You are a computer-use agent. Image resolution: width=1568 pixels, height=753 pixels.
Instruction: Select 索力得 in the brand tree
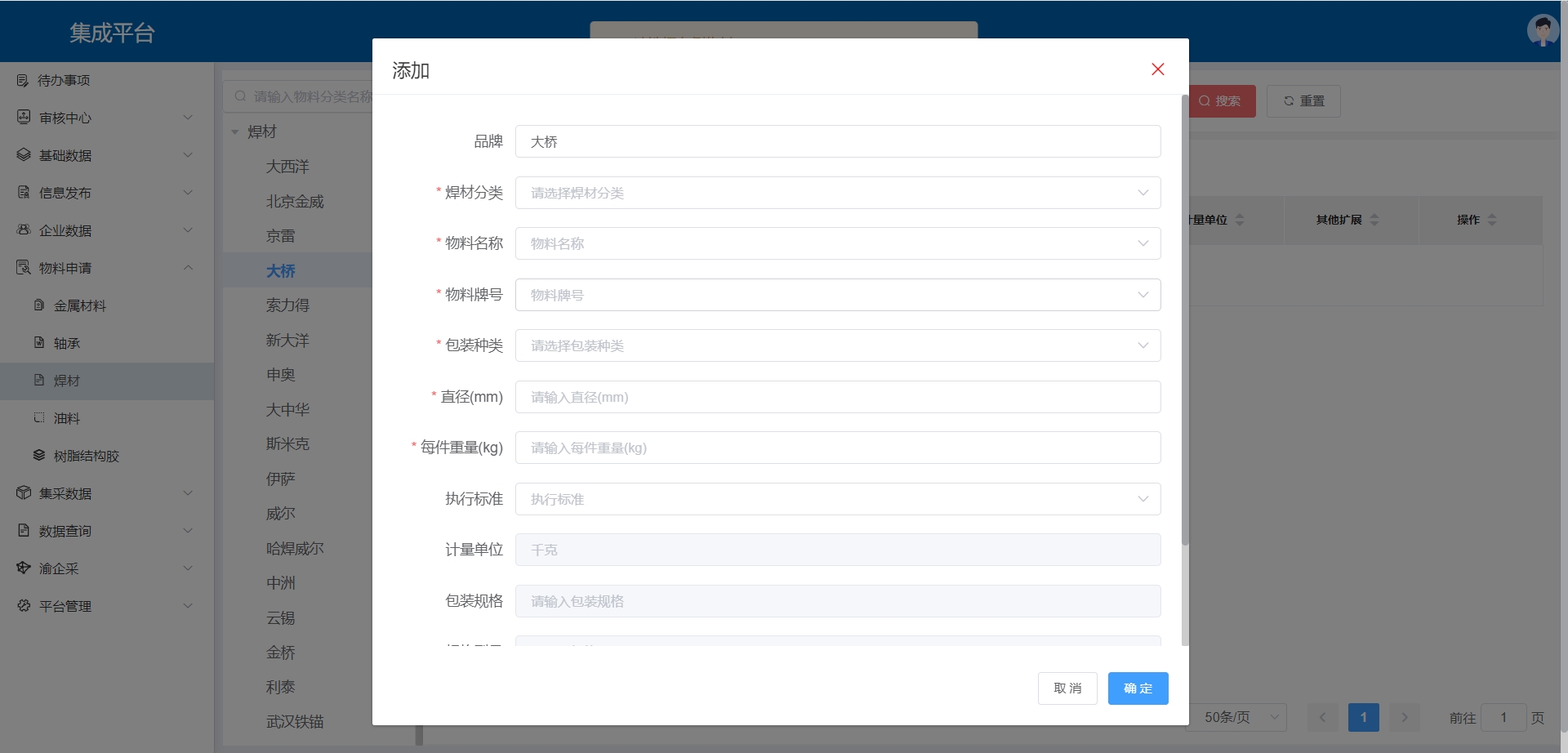click(x=287, y=305)
